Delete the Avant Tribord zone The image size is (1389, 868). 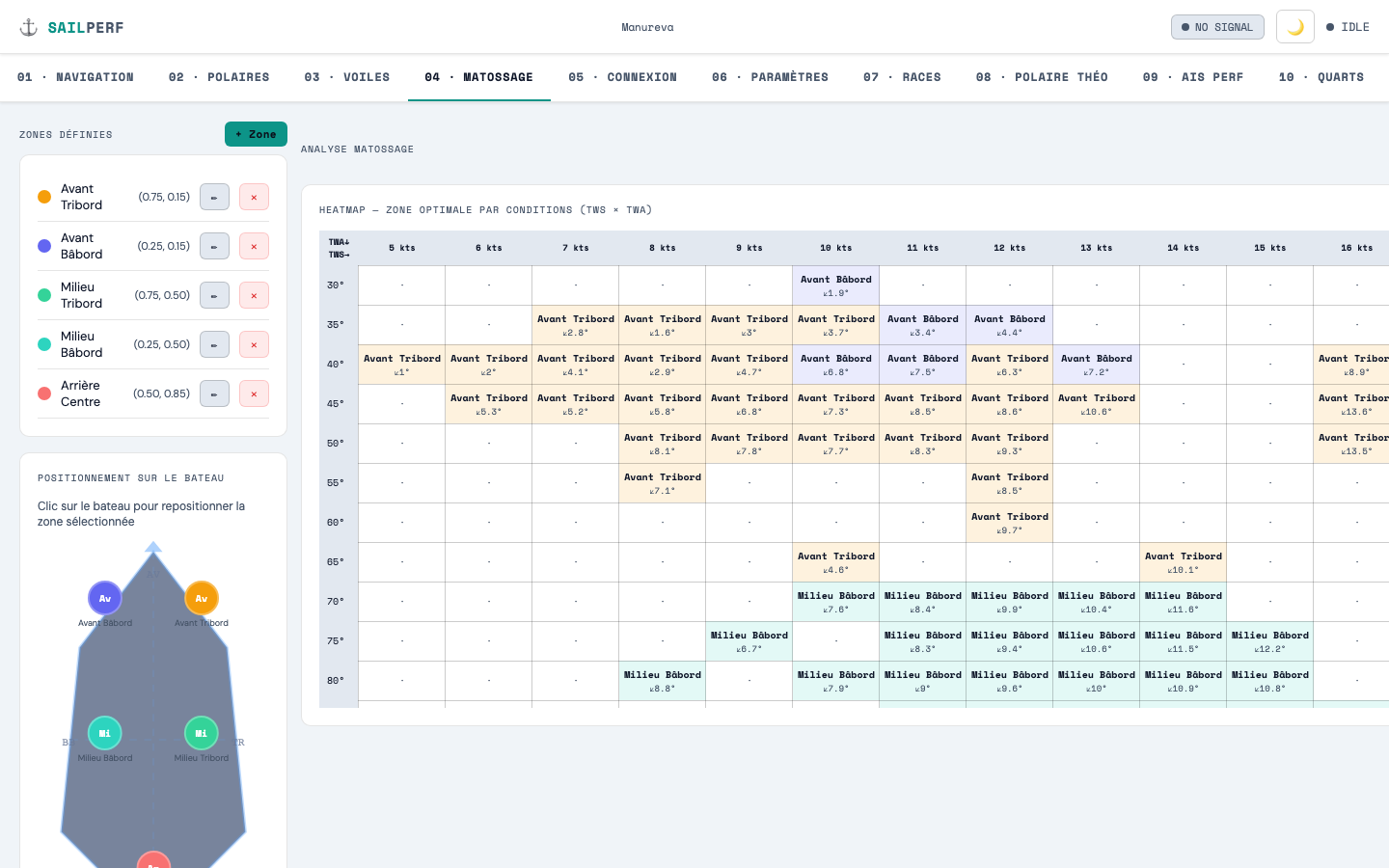pos(254,197)
